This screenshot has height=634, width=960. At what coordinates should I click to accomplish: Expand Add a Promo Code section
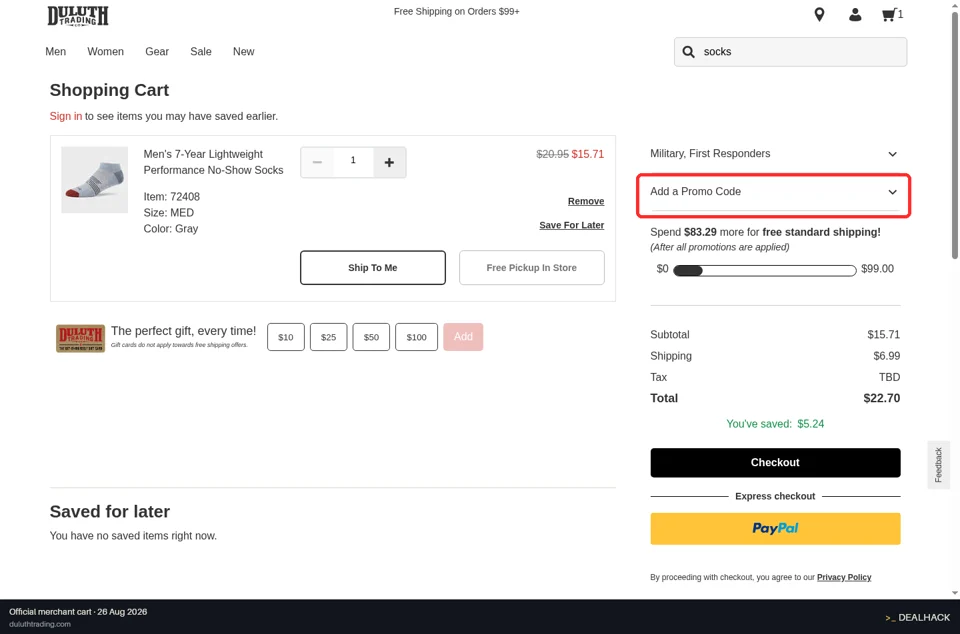[774, 192]
